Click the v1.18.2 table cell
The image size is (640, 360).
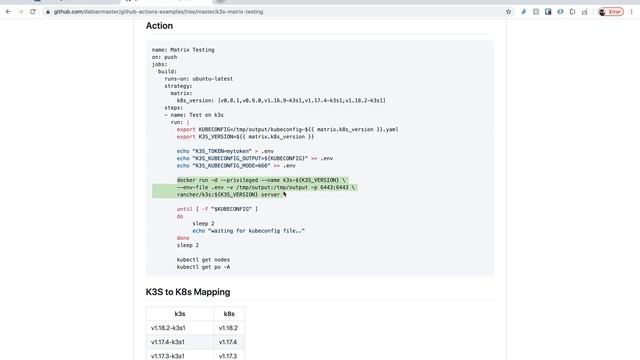pos(229,328)
